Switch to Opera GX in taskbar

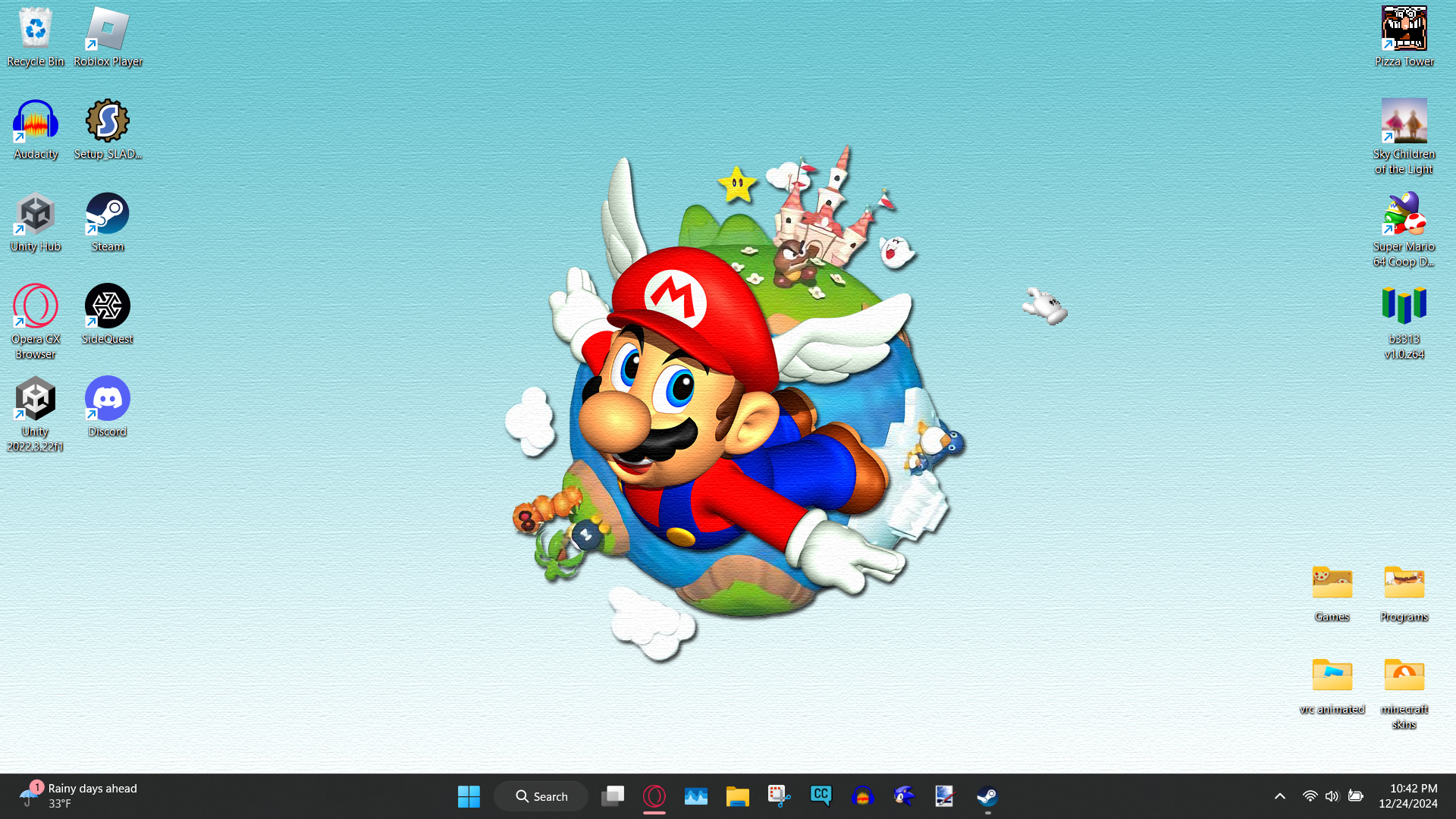(654, 796)
